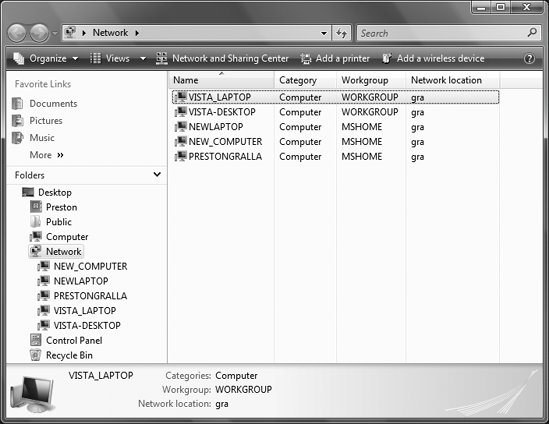Collapse the Folders pane chevron

[x=157, y=174]
